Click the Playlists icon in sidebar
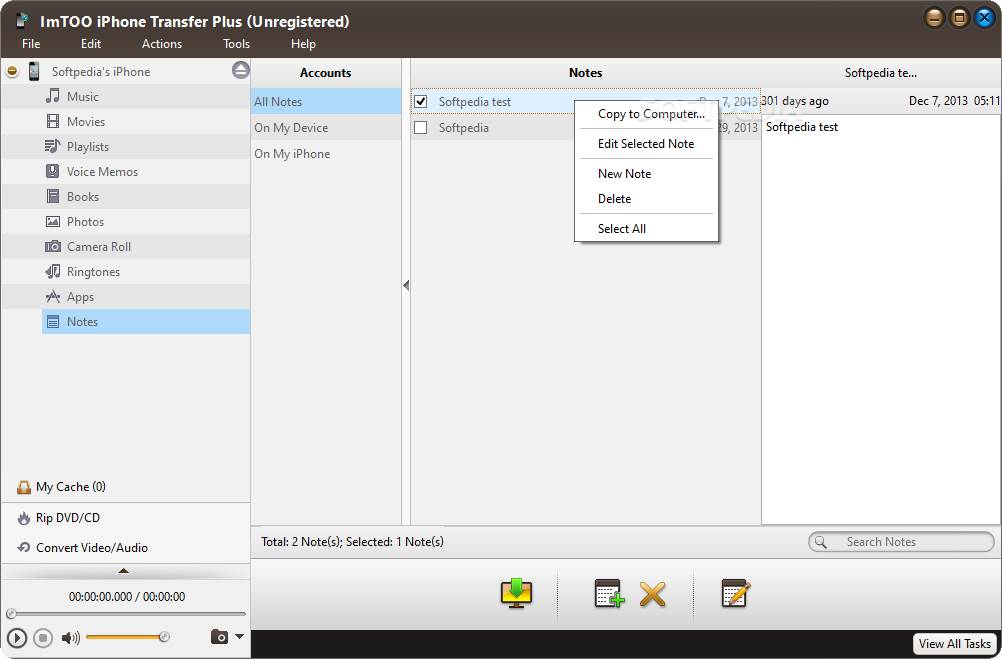This screenshot has width=1002, height=659. [52, 146]
